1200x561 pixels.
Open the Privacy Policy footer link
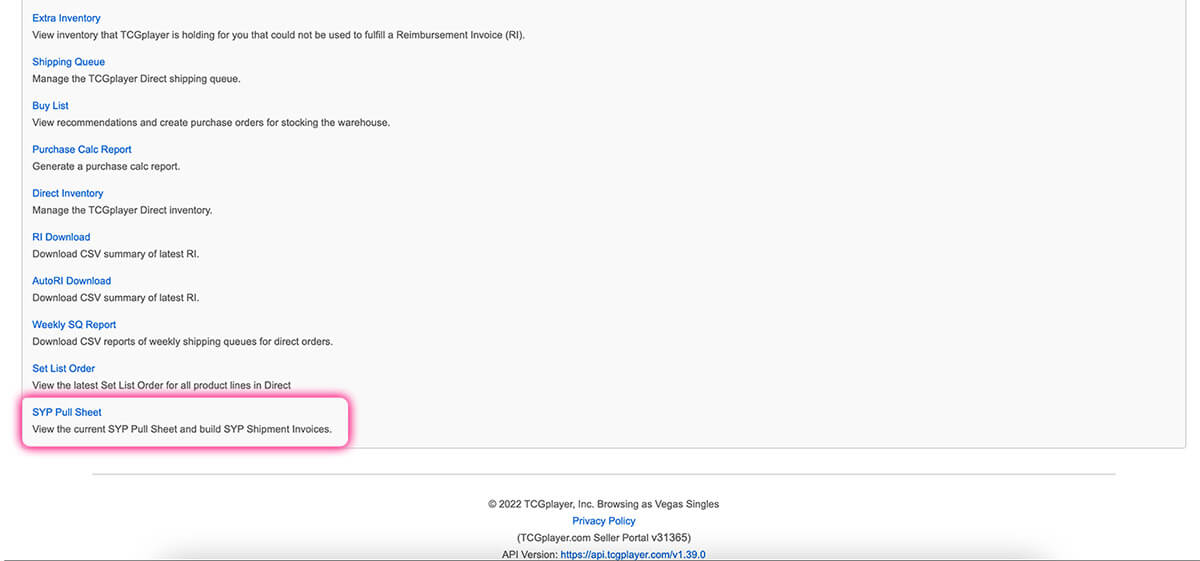tap(603, 521)
